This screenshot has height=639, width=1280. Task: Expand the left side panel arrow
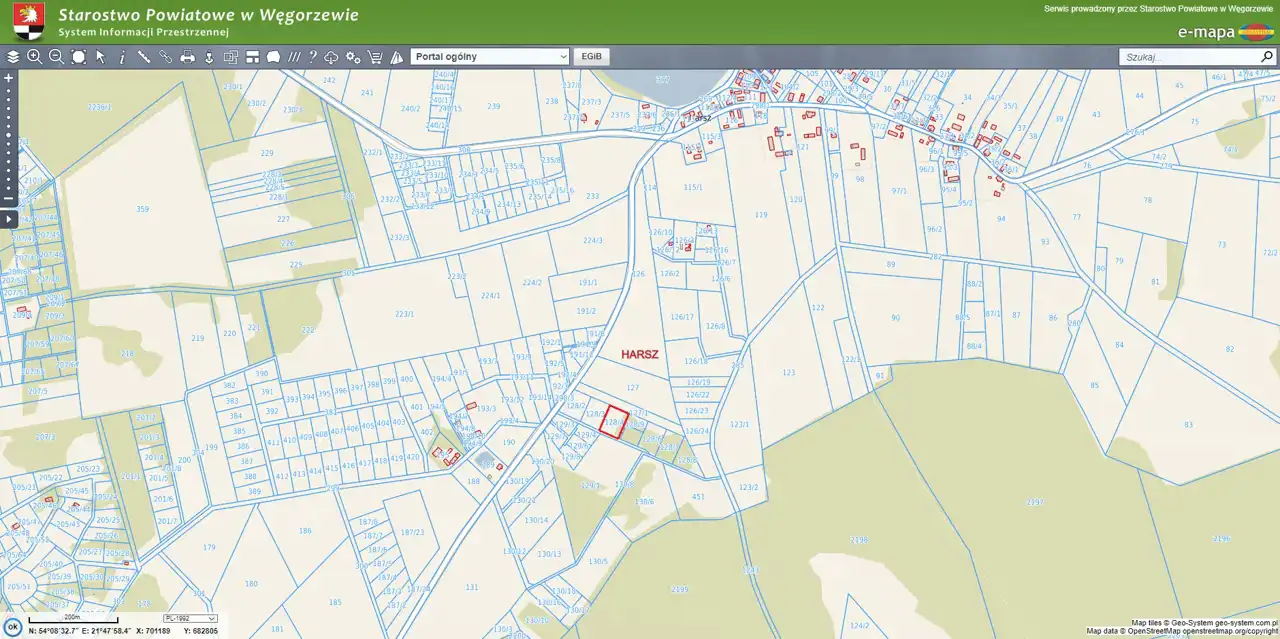(x=9, y=219)
